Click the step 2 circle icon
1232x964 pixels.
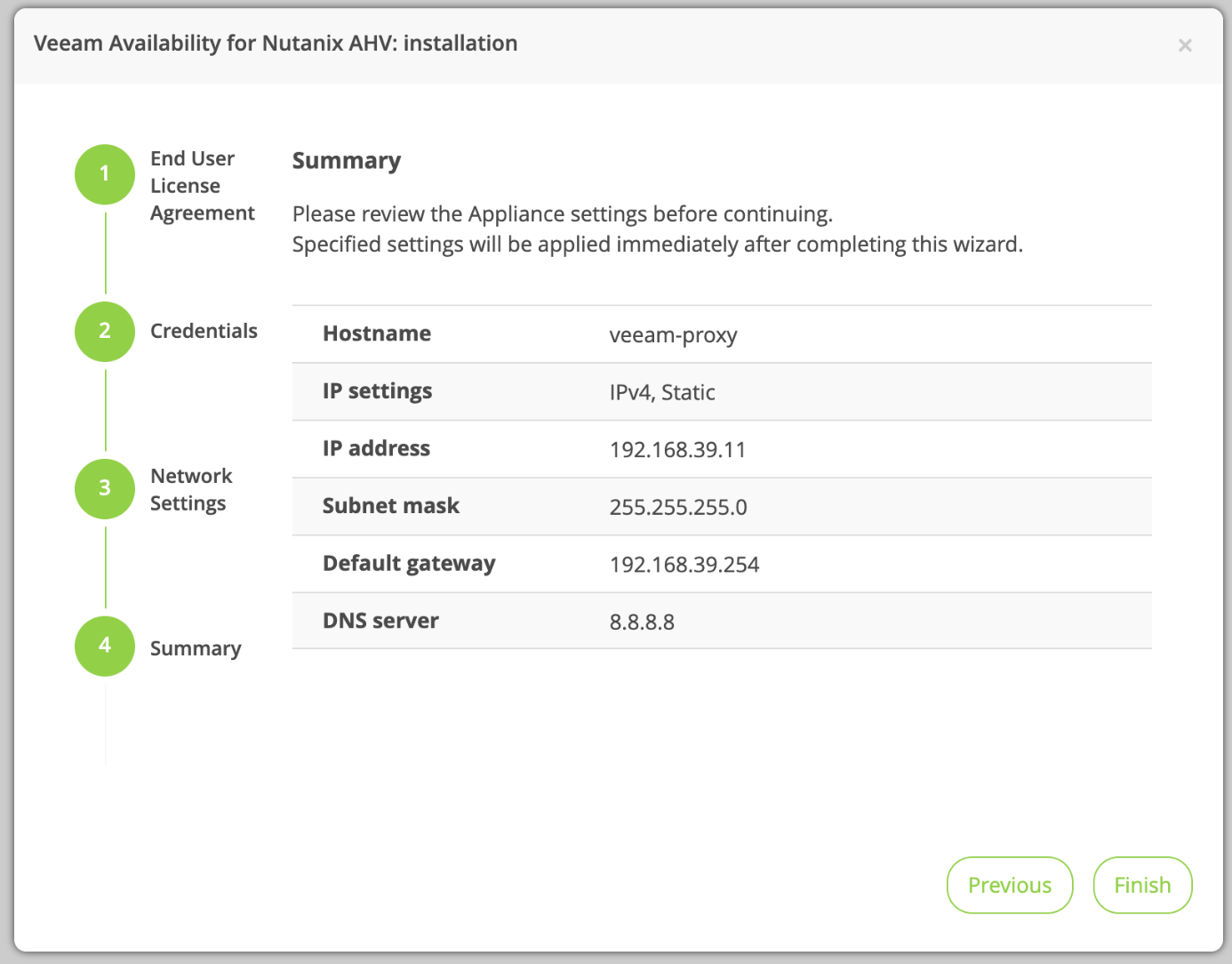tap(105, 332)
